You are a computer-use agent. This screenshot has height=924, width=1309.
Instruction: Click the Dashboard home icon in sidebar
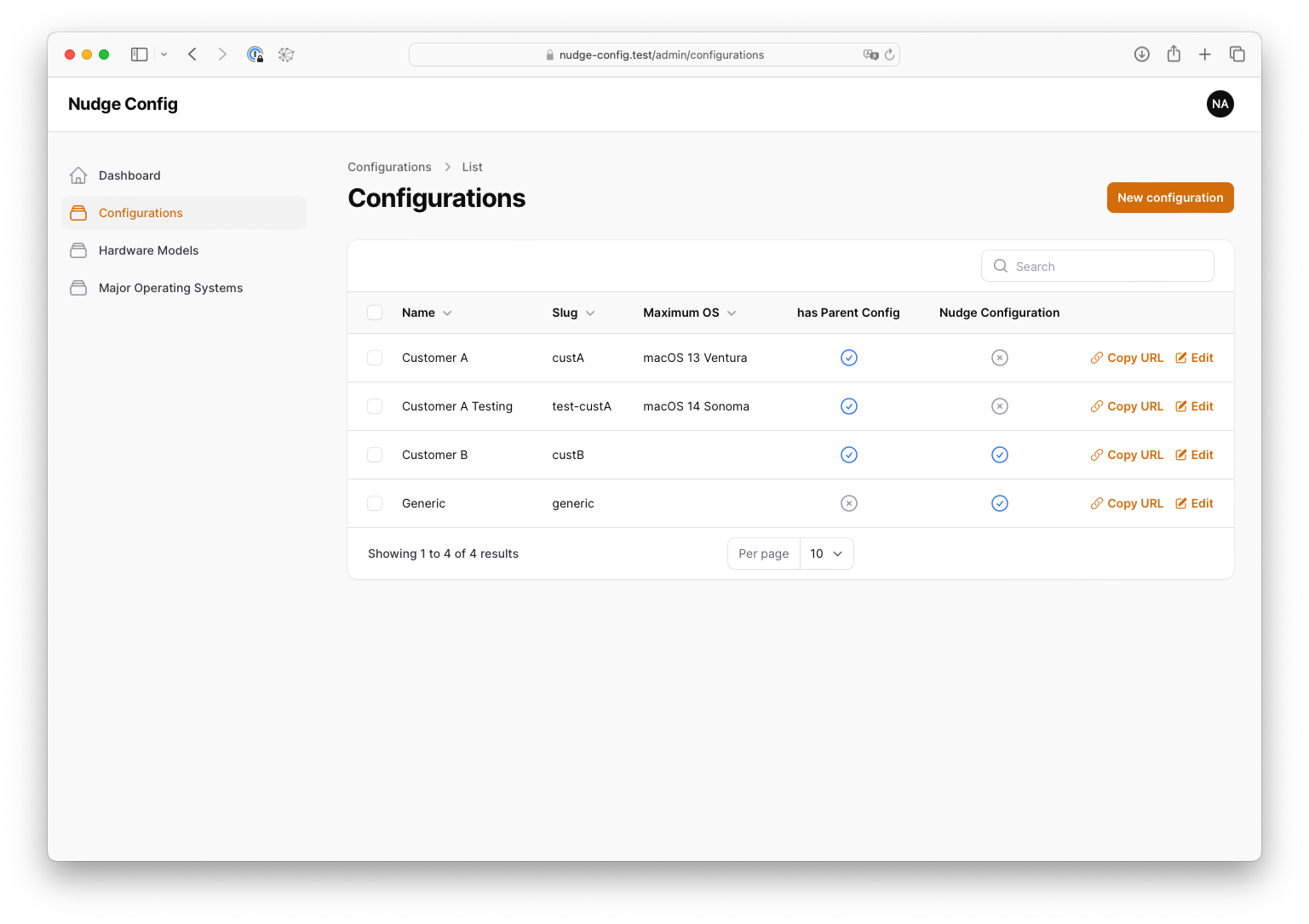point(78,175)
